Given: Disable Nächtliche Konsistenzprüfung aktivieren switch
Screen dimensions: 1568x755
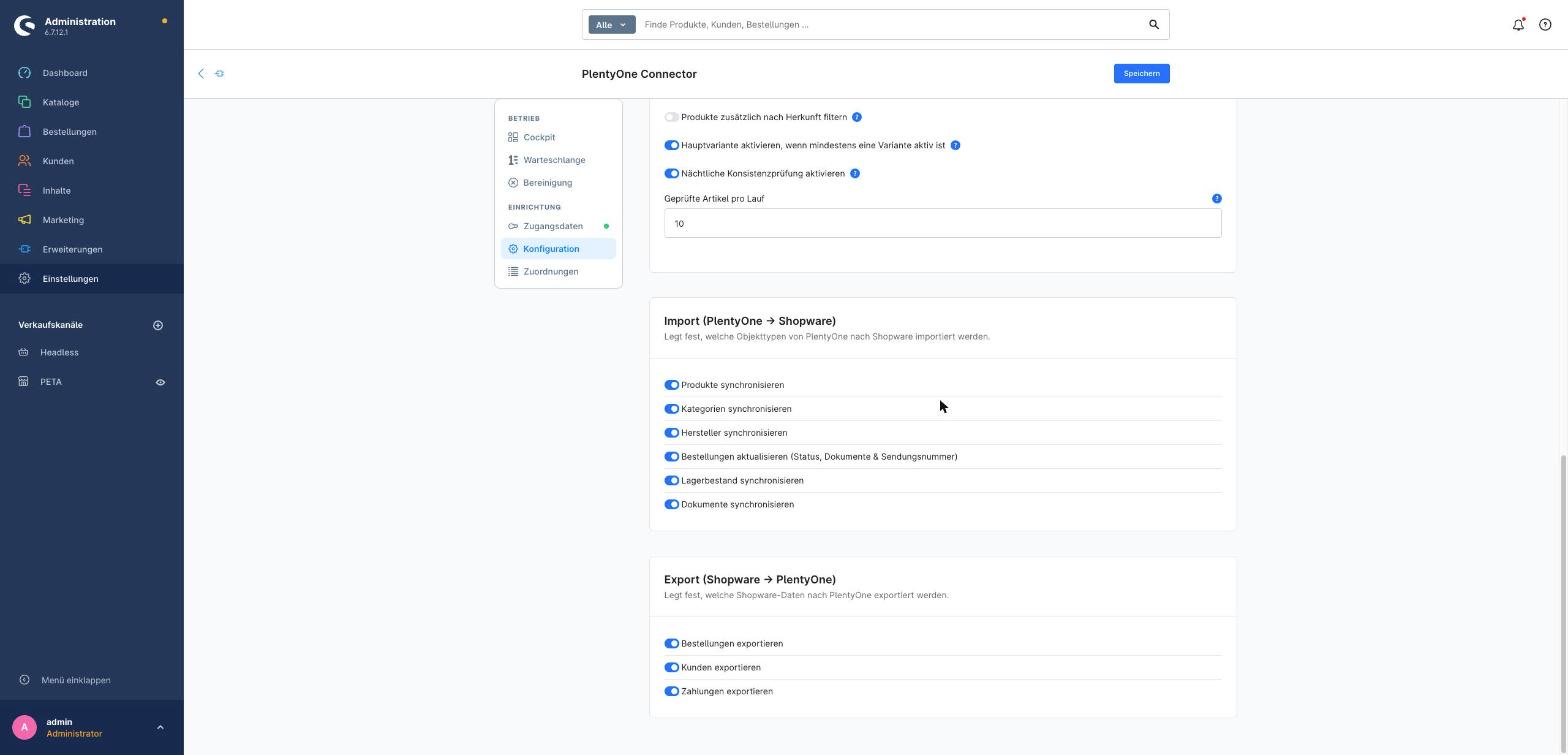Looking at the screenshot, I should click(x=671, y=173).
